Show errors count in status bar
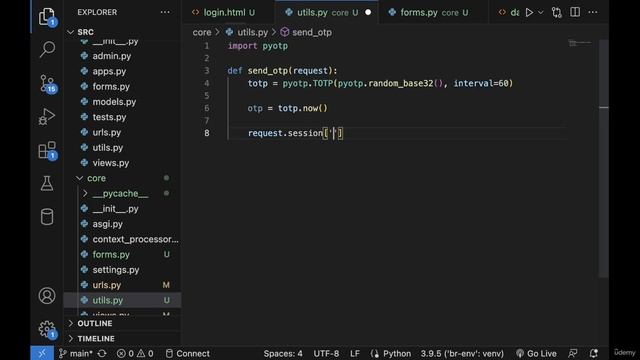640x360 pixels. [126, 353]
